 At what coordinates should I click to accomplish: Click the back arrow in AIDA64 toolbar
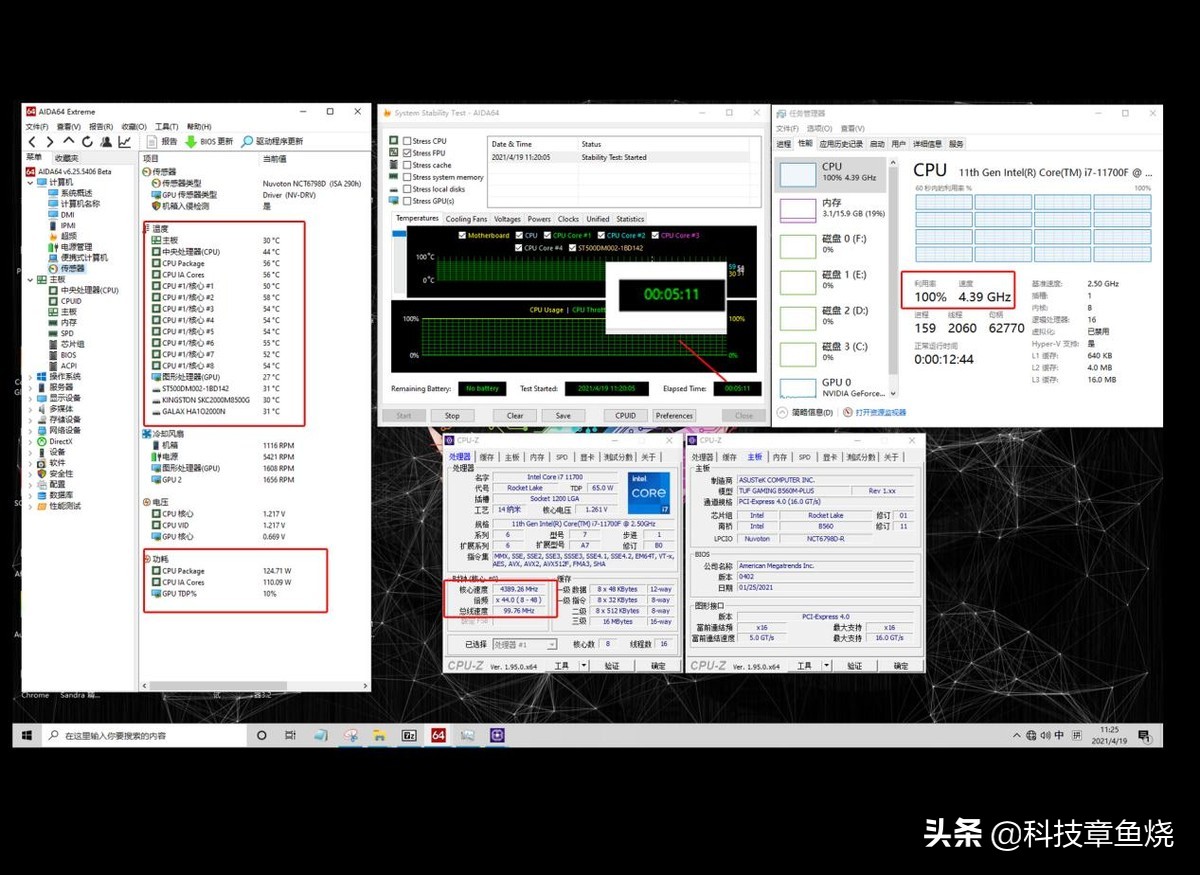click(x=32, y=141)
